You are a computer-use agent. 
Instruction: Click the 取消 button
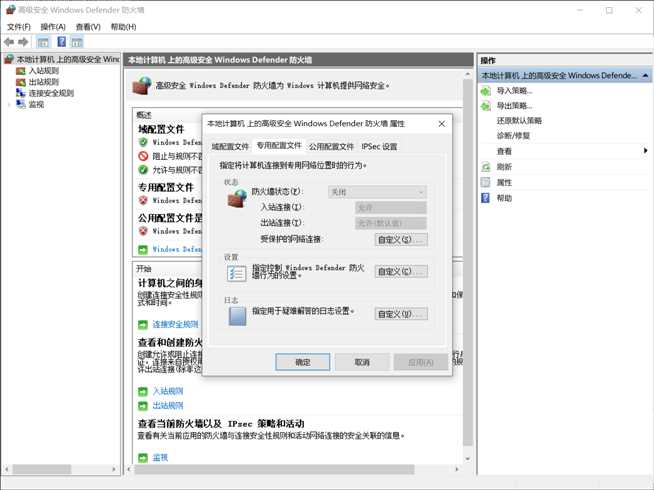[x=362, y=362]
